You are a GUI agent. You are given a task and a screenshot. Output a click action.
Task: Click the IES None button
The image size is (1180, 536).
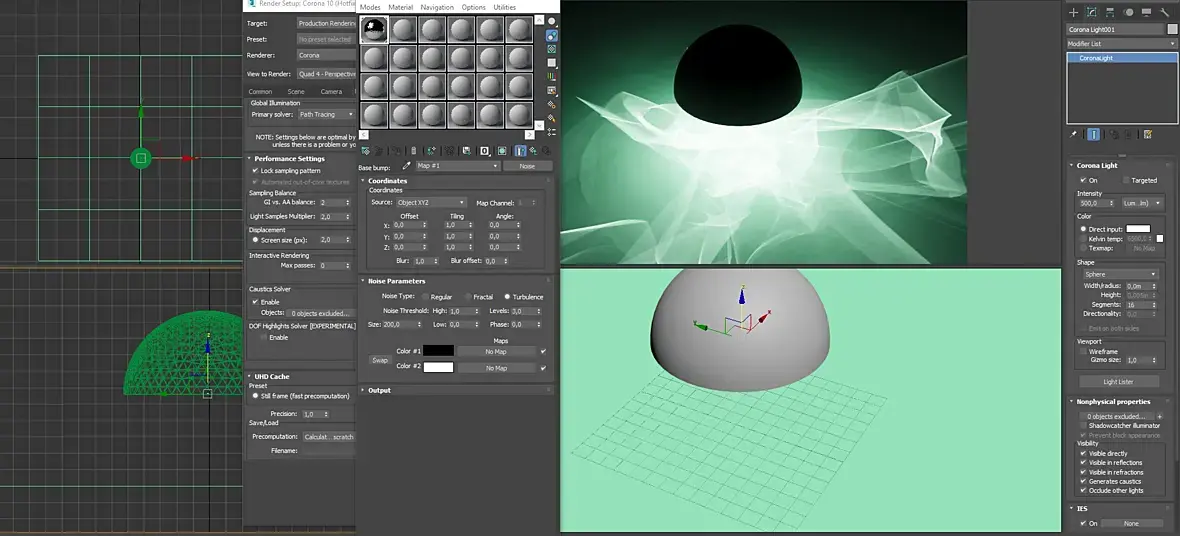1131,523
